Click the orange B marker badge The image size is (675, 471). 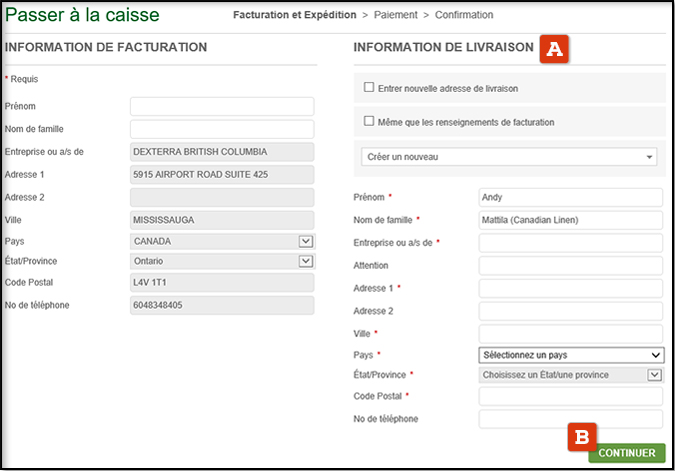tap(583, 437)
